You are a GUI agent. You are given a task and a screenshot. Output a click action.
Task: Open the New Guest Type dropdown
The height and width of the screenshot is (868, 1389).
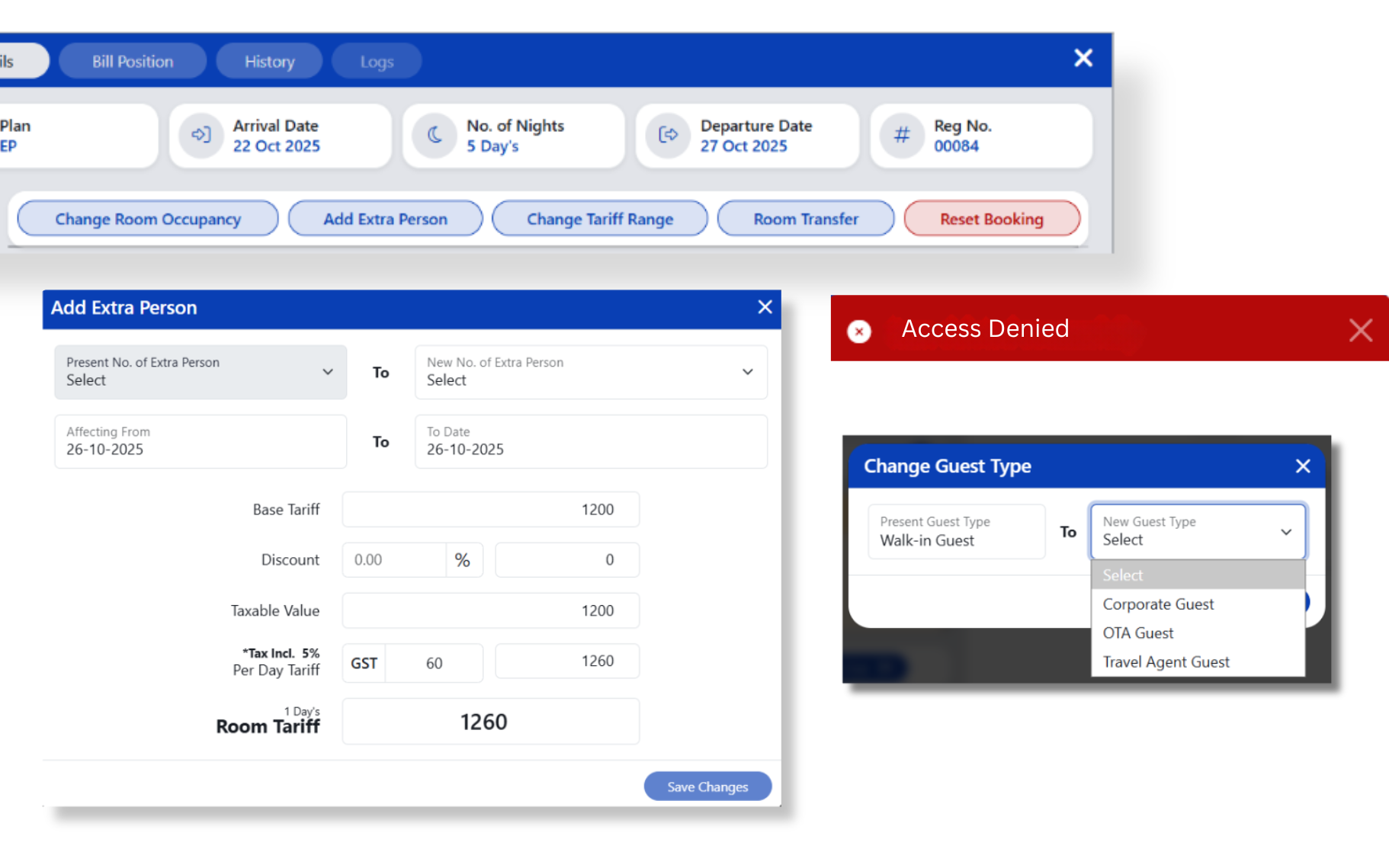tap(1198, 531)
